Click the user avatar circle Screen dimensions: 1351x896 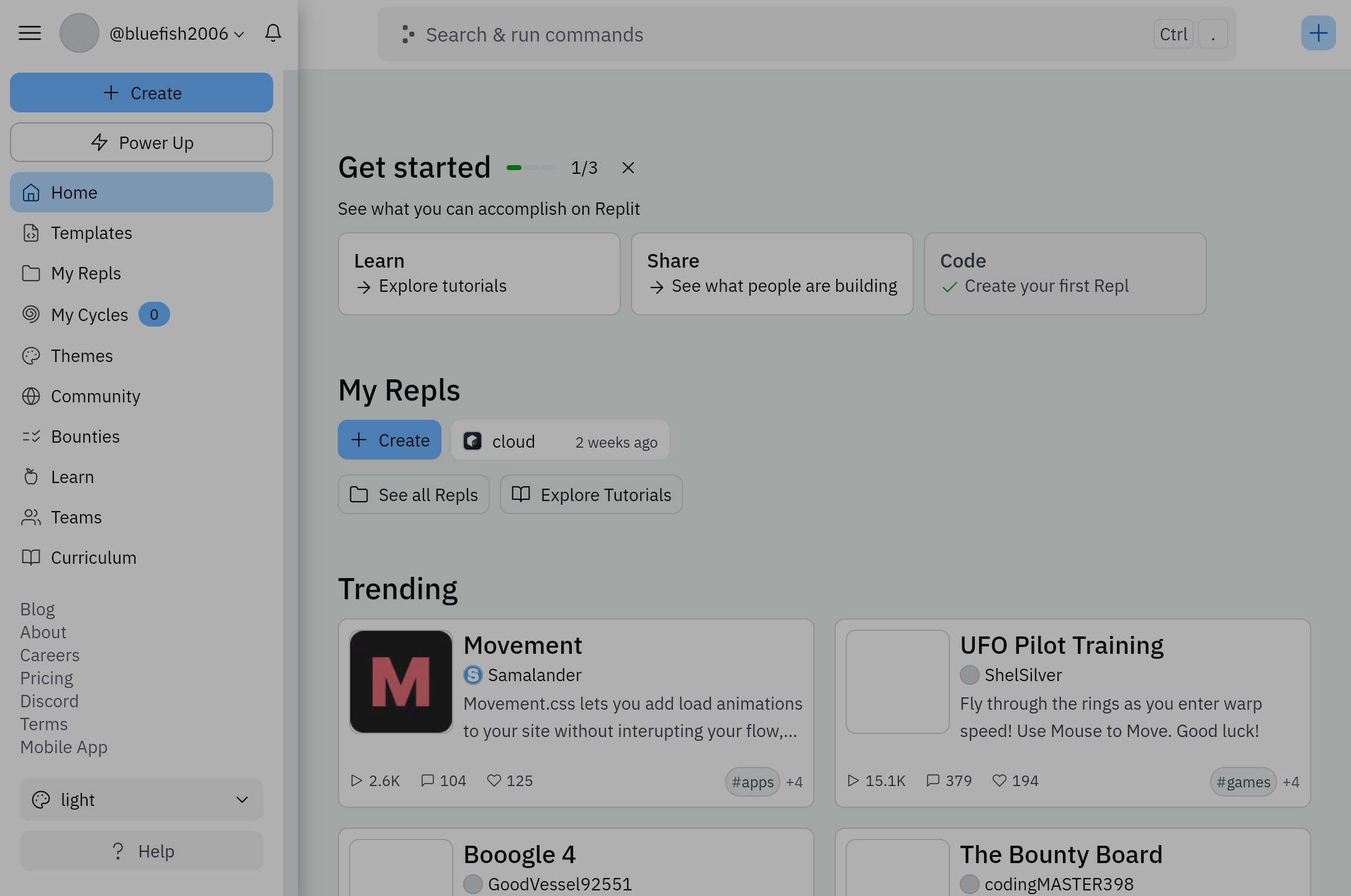tap(79, 34)
